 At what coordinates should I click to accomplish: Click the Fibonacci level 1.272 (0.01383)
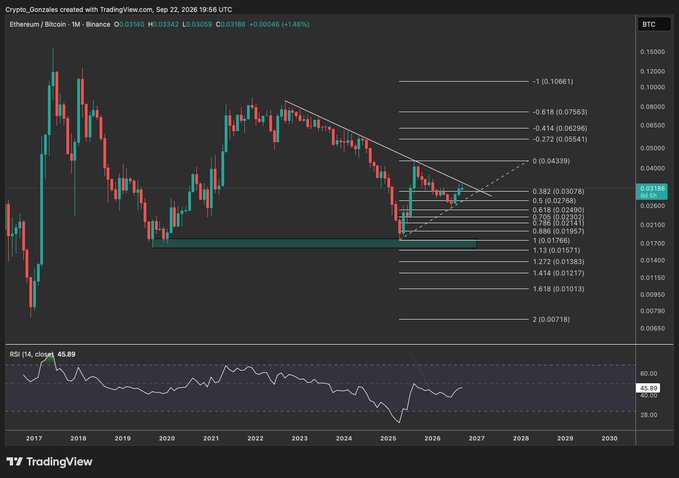[558, 262]
